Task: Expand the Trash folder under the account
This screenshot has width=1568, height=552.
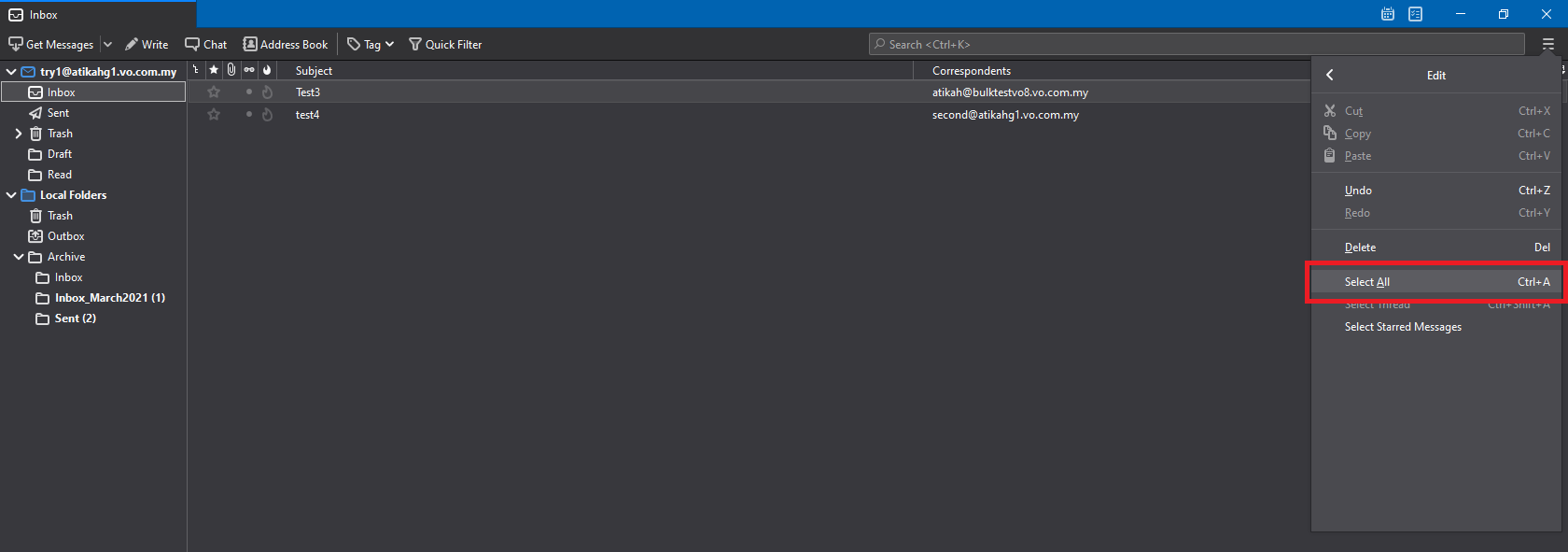Action: click(19, 134)
